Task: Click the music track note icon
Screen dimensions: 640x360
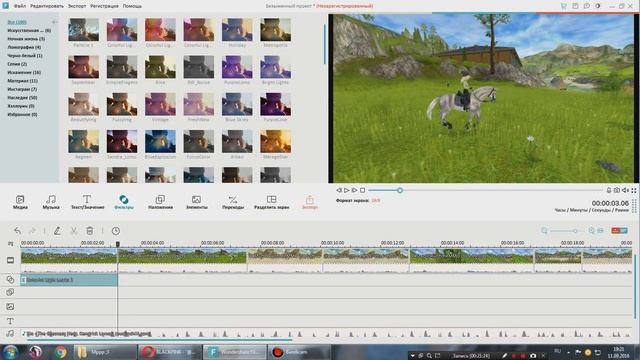Action: 10,334
